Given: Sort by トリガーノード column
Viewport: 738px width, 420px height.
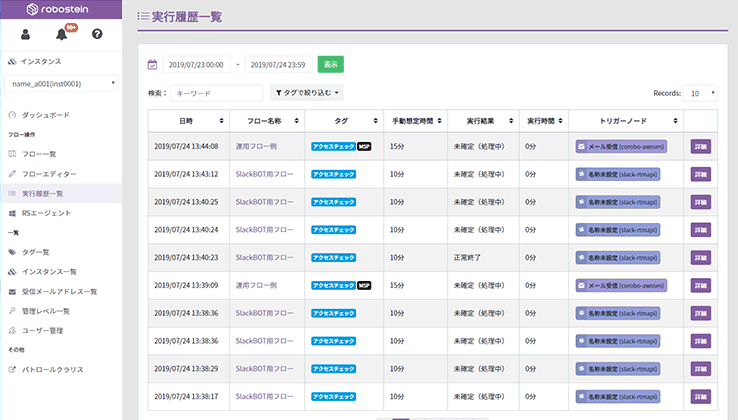Looking at the screenshot, I should pyautogui.click(x=626, y=121).
